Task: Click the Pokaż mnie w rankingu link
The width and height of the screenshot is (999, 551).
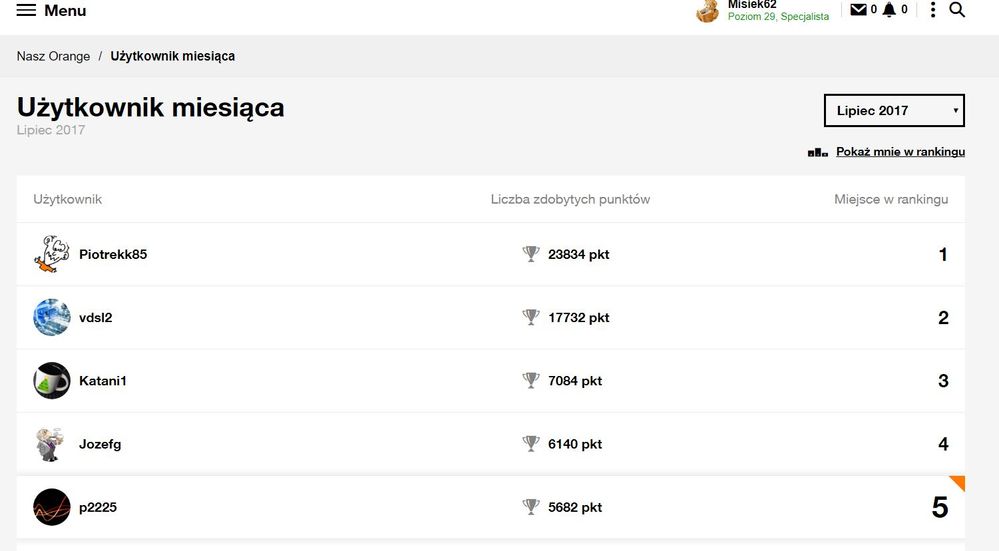Action: (x=900, y=152)
